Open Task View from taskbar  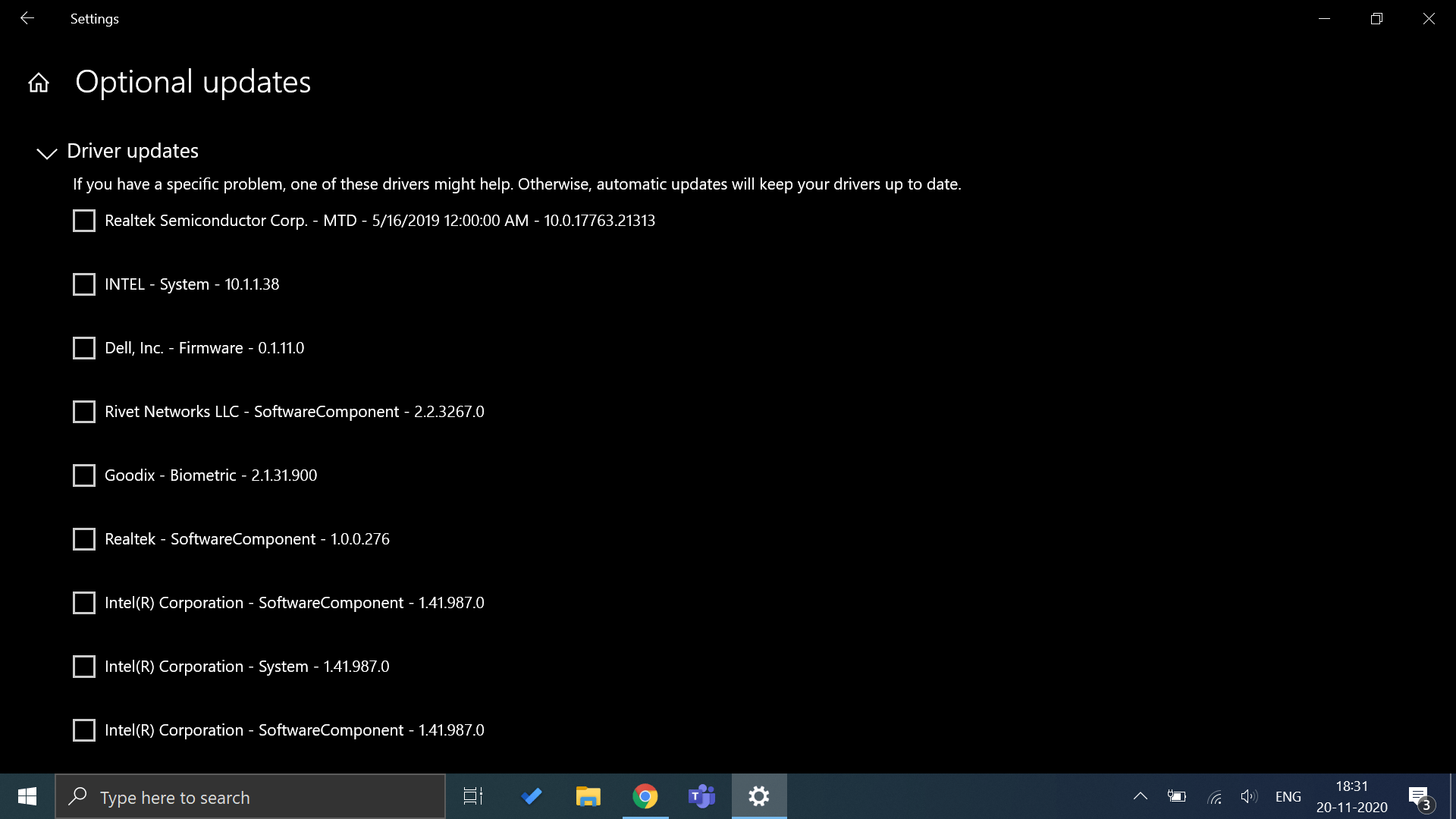(x=473, y=796)
